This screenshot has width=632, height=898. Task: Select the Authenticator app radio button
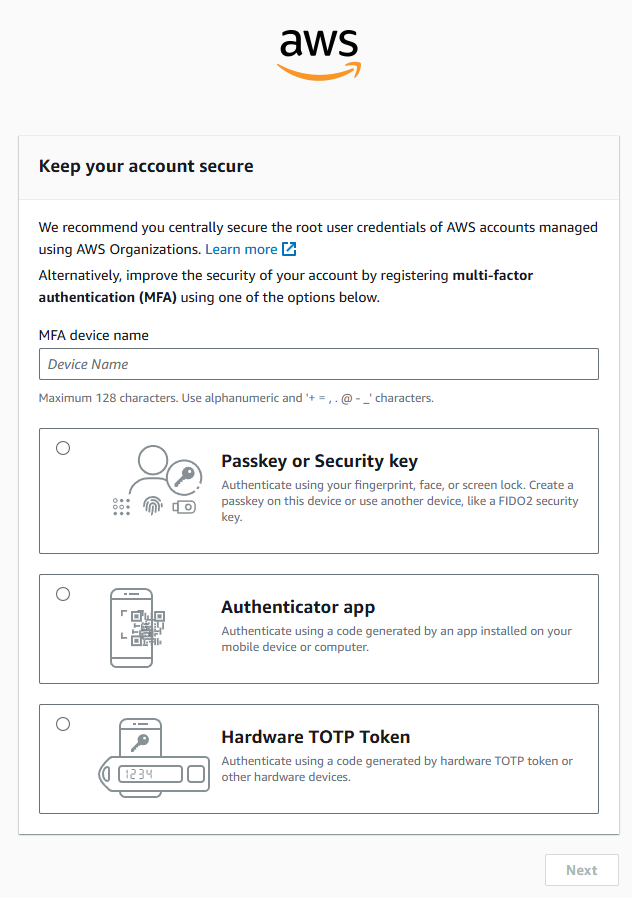(x=63, y=594)
